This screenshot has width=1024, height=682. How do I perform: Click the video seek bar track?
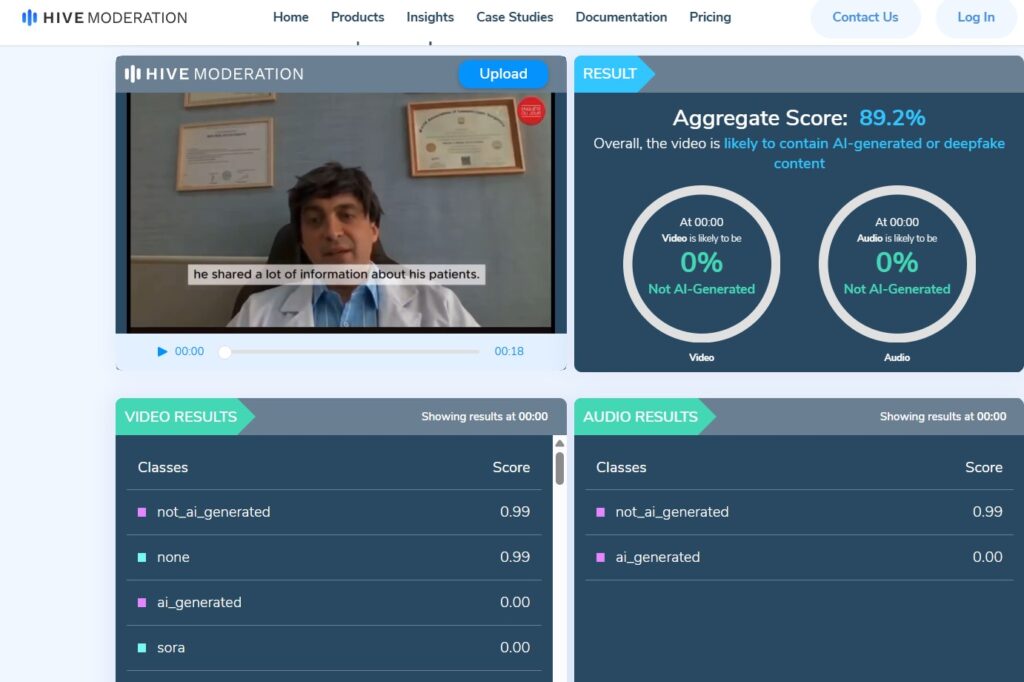[352, 351]
